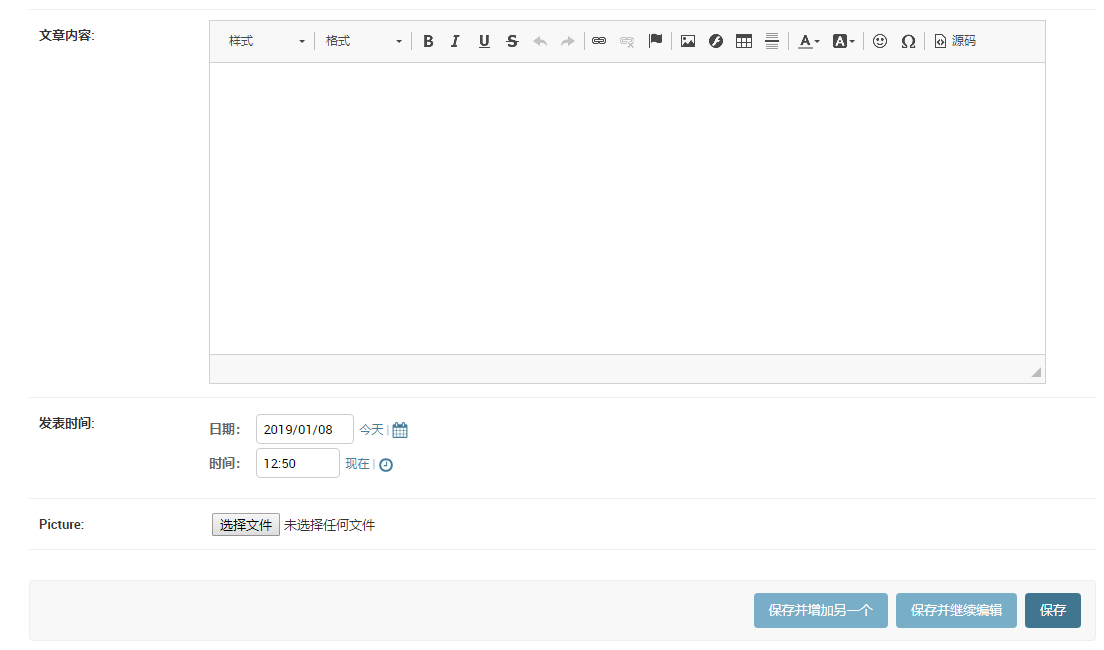Insert a hyperlink using the link icon

click(599, 41)
